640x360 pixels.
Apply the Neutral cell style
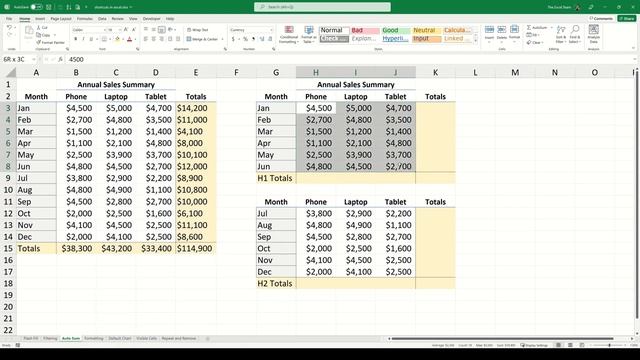427,30
